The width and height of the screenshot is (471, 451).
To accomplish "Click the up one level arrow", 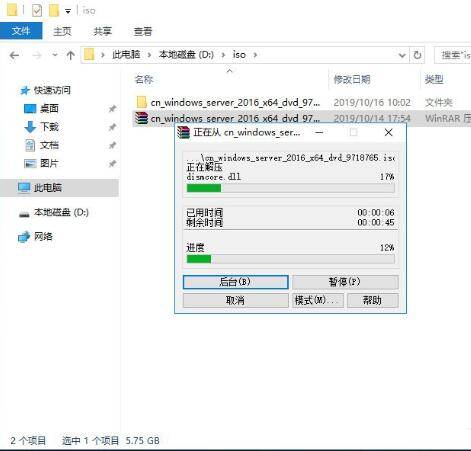I will pos(70,55).
